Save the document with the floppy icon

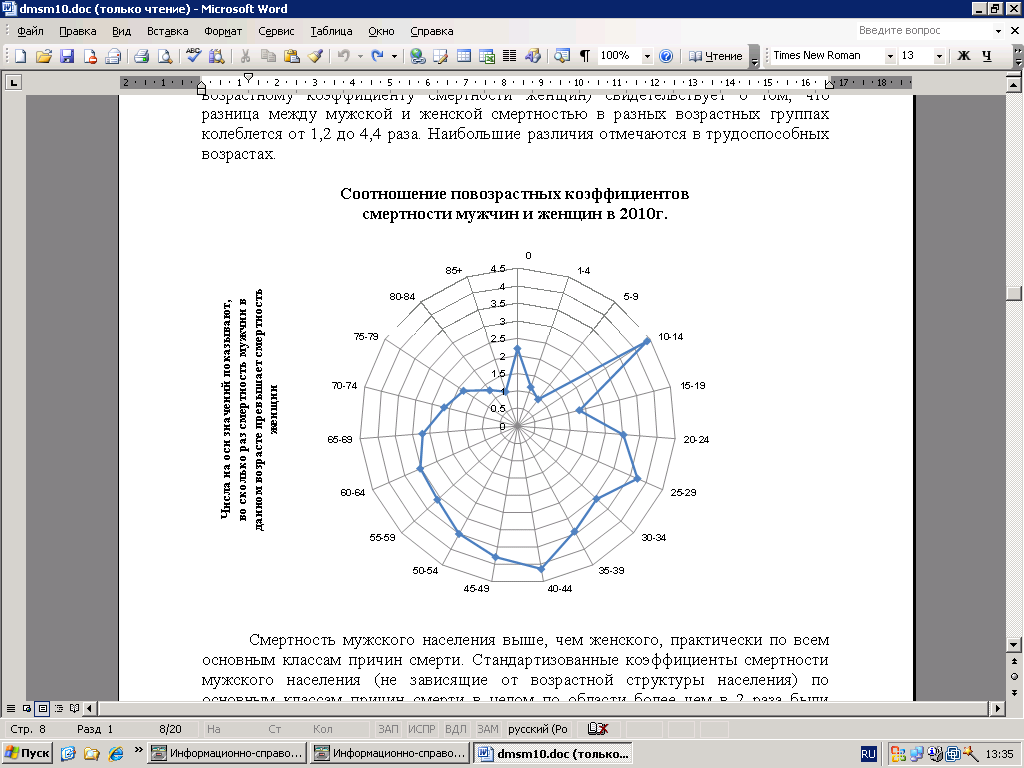(67, 56)
